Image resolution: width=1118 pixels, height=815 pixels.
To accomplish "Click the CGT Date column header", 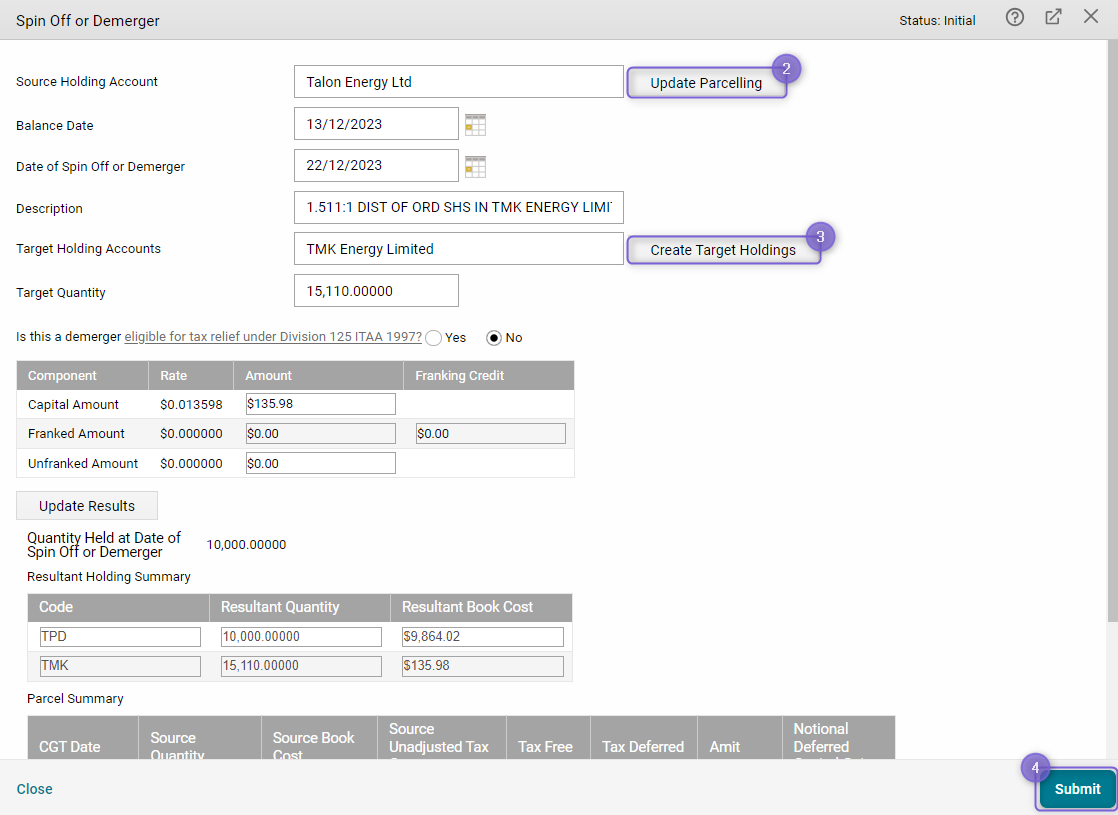I will [83, 738].
